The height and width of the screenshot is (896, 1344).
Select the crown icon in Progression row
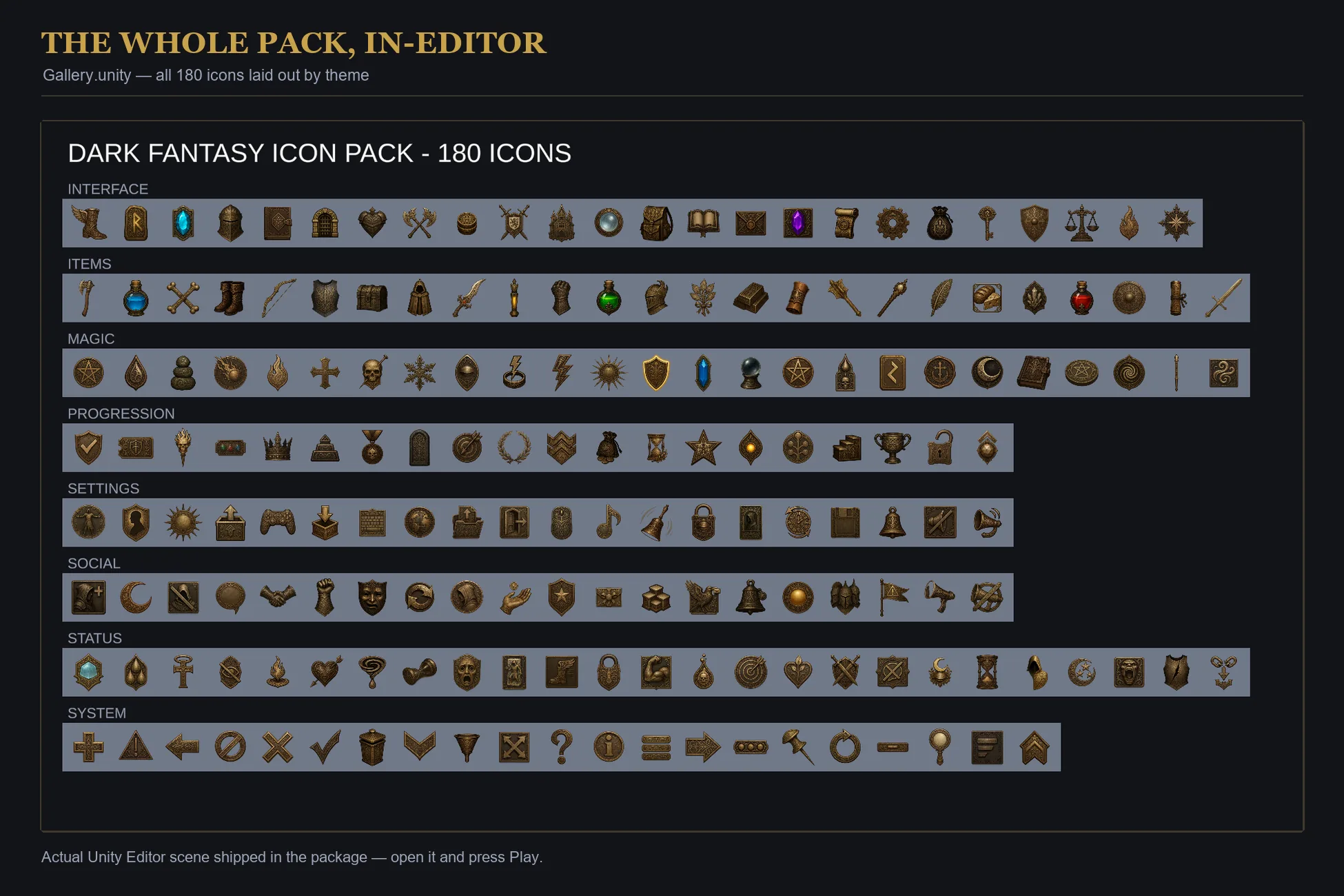tap(278, 448)
